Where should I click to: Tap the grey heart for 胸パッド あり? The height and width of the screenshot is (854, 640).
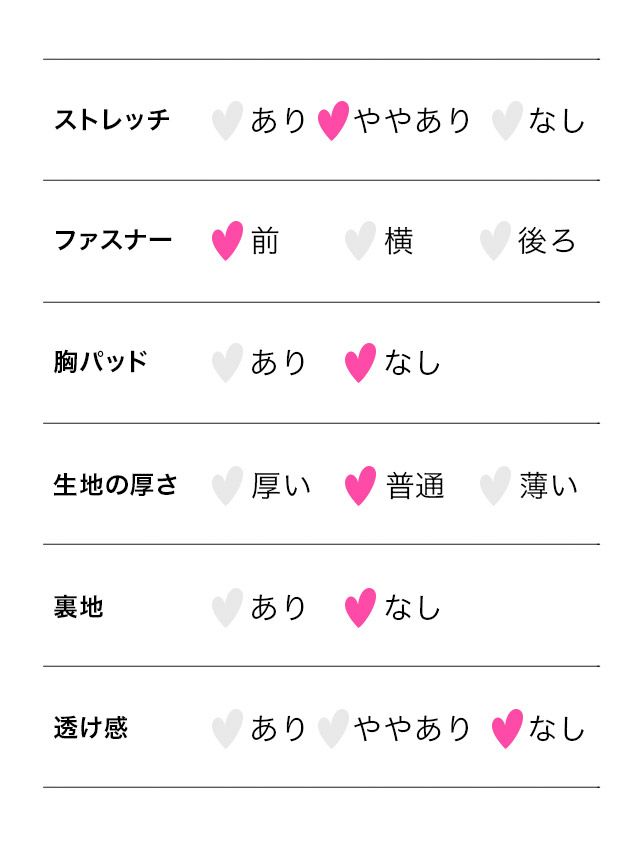pyautogui.click(x=227, y=363)
